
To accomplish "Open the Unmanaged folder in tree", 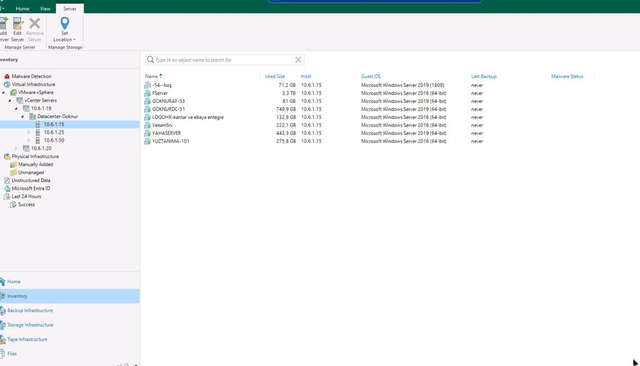I will pyautogui.click(x=31, y=172).
